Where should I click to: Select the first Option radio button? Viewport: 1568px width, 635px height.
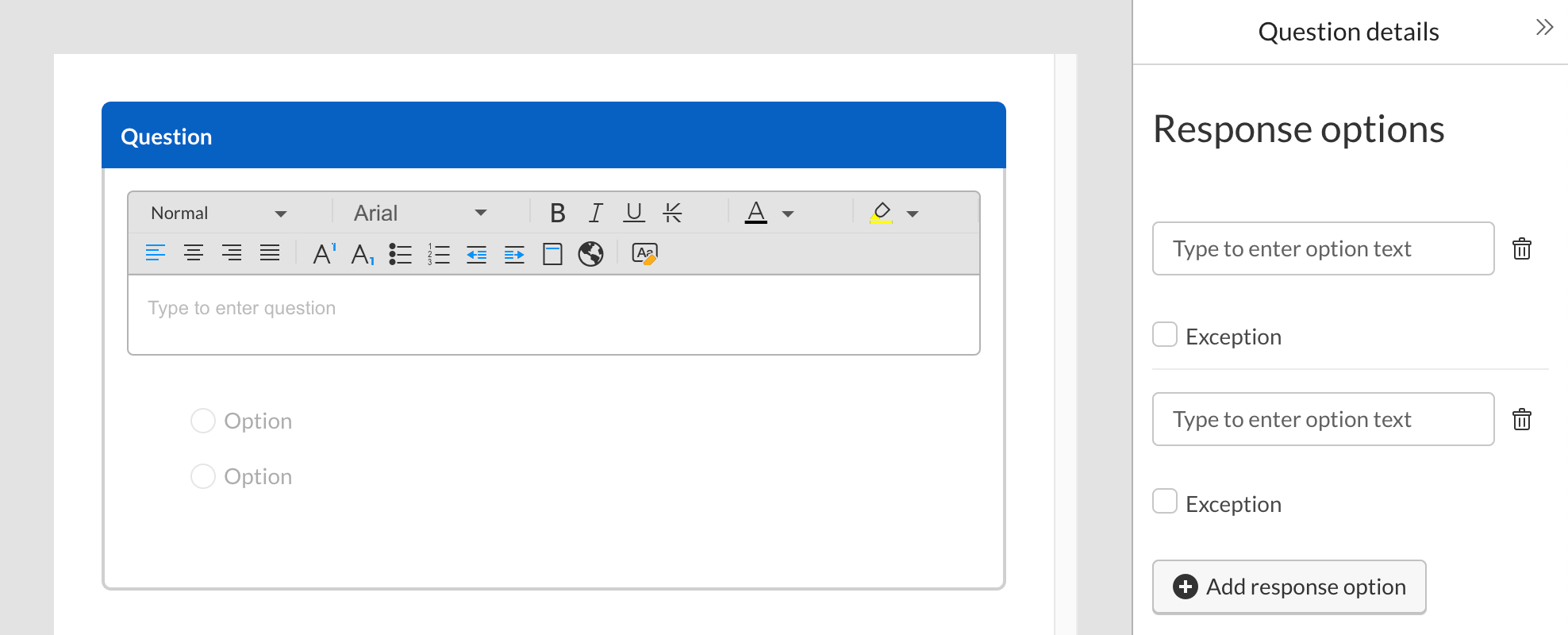pyautogui.click(x=203, y=421)
